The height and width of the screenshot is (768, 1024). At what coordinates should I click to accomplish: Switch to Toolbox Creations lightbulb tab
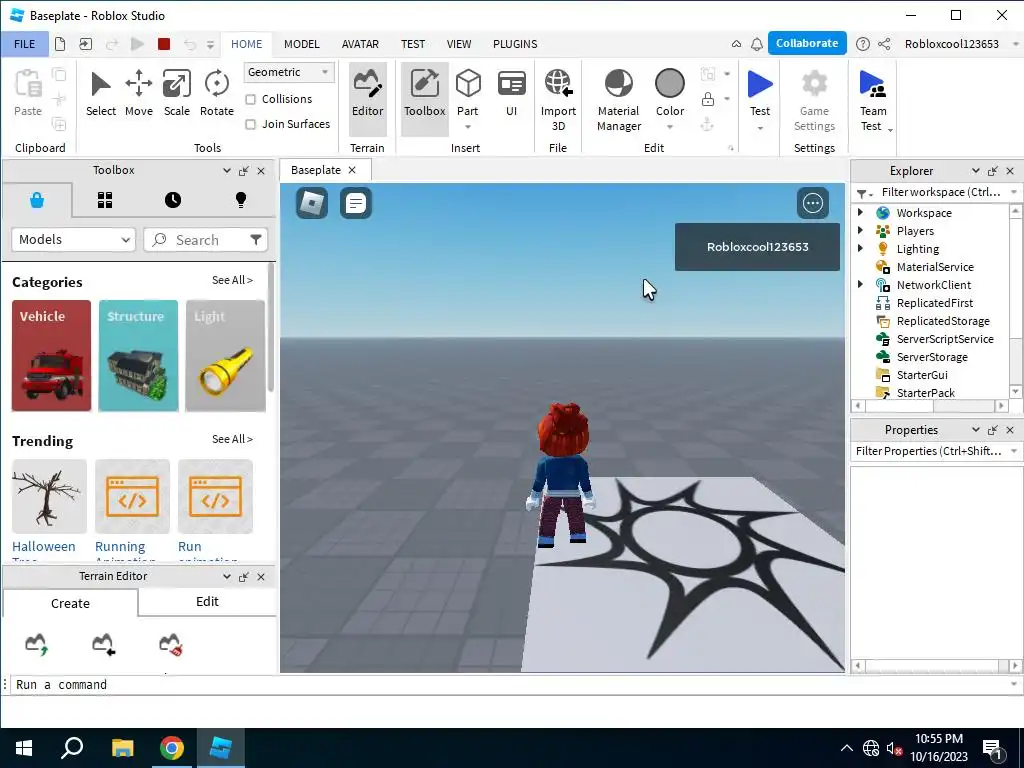click(241, 200)
